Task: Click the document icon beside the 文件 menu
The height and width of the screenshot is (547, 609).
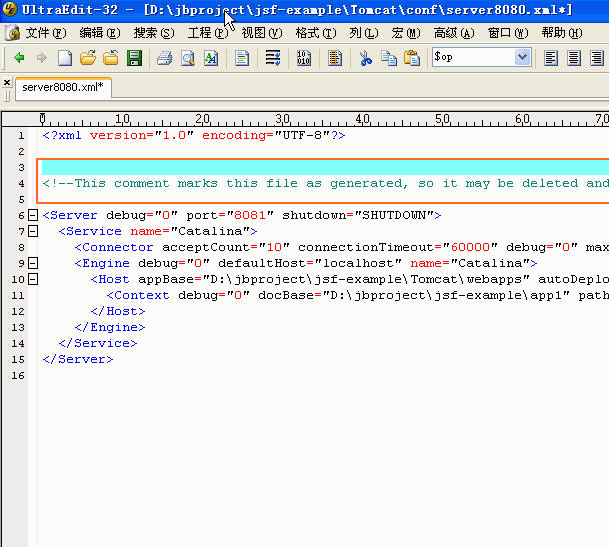Action: pos(13,33)
